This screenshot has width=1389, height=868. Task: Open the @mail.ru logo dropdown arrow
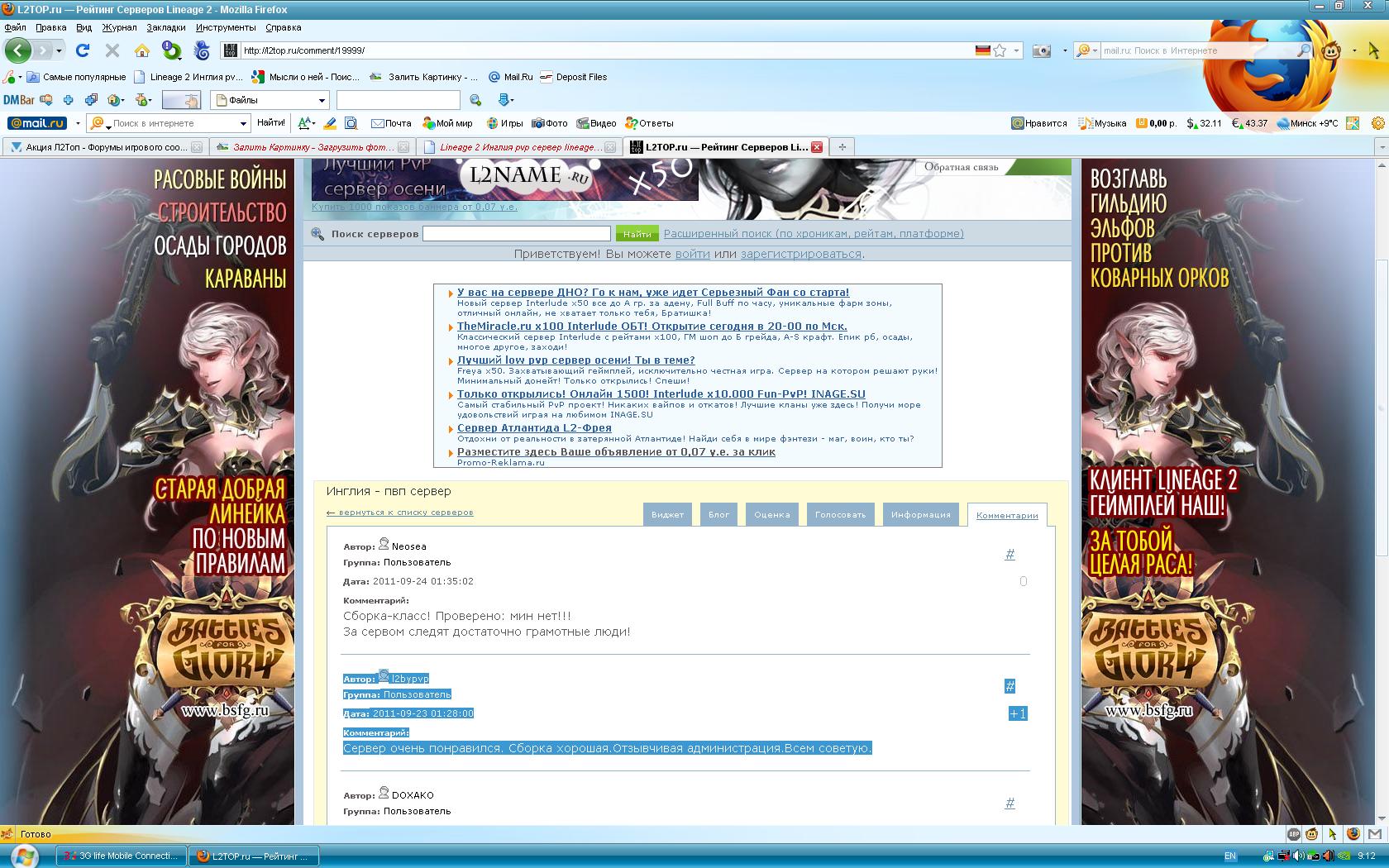pos(78,123)
